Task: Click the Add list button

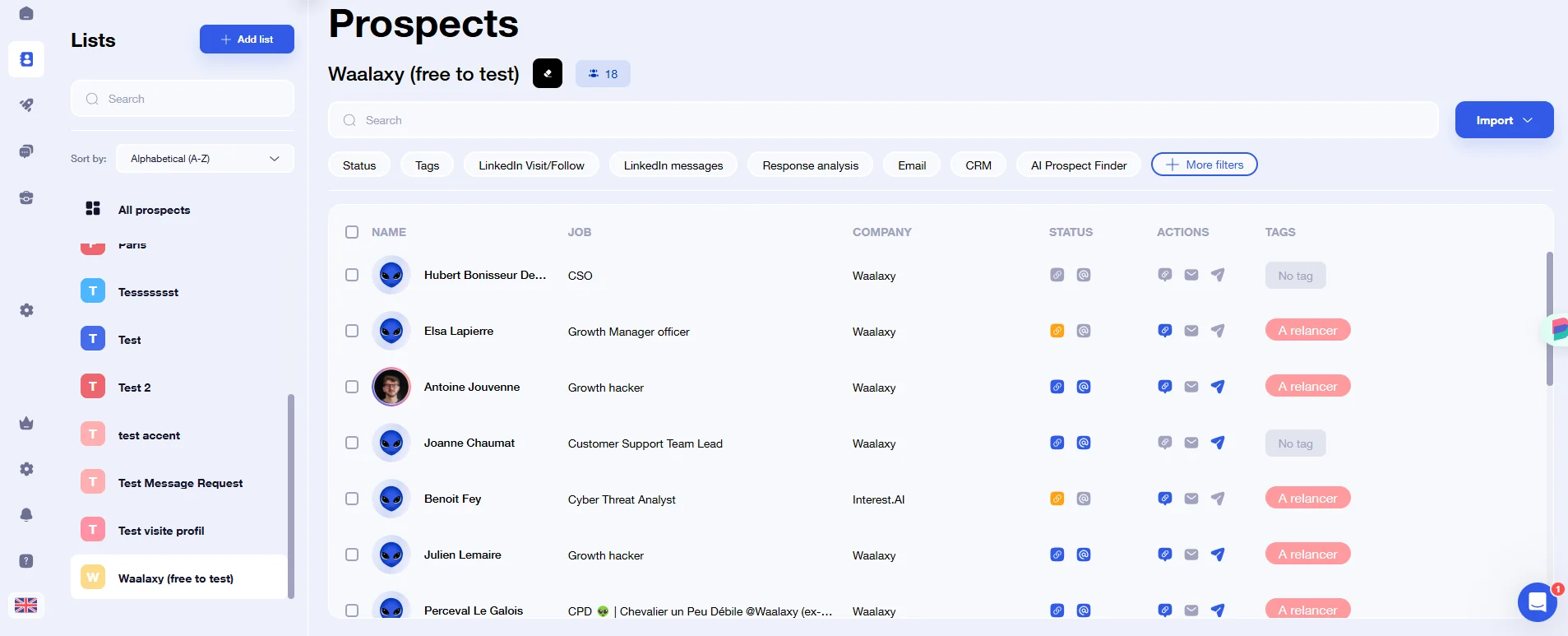Action: tap(247, 39)
